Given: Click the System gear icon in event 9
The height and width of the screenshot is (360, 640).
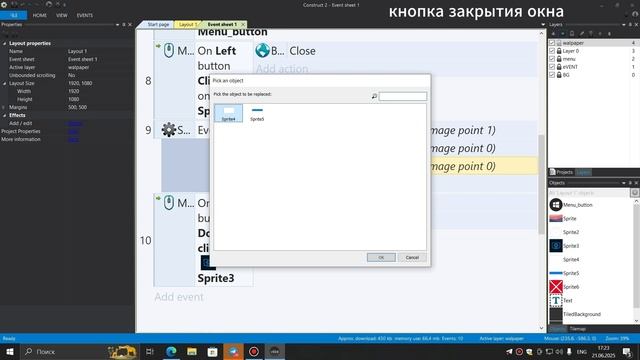Looking at the screenshot, I should point(169,130).
